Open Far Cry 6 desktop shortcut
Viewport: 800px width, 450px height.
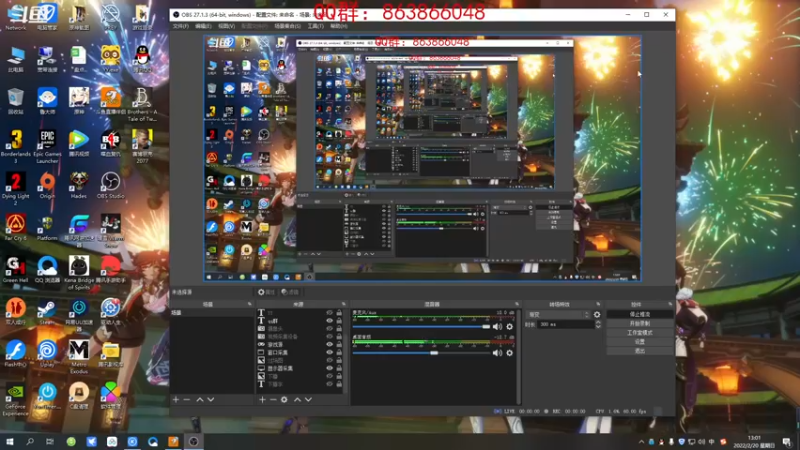pos(16,228)
